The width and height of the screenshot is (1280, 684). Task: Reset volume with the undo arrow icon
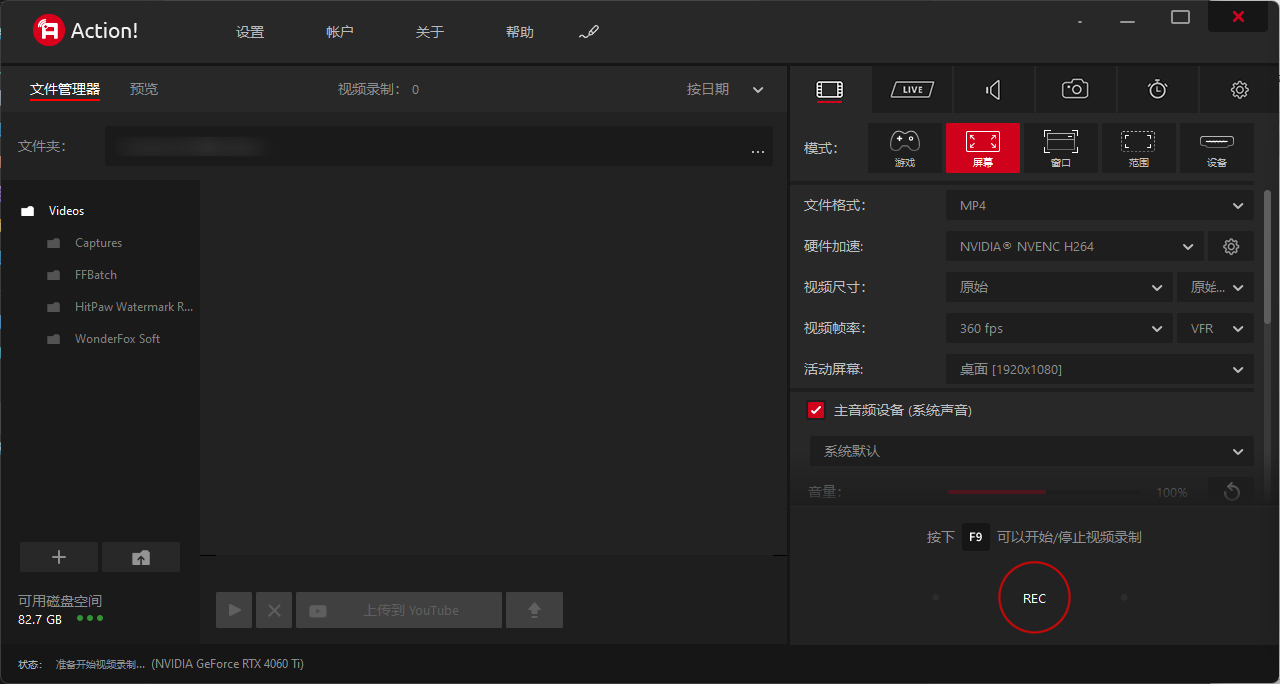[1231, 491]
